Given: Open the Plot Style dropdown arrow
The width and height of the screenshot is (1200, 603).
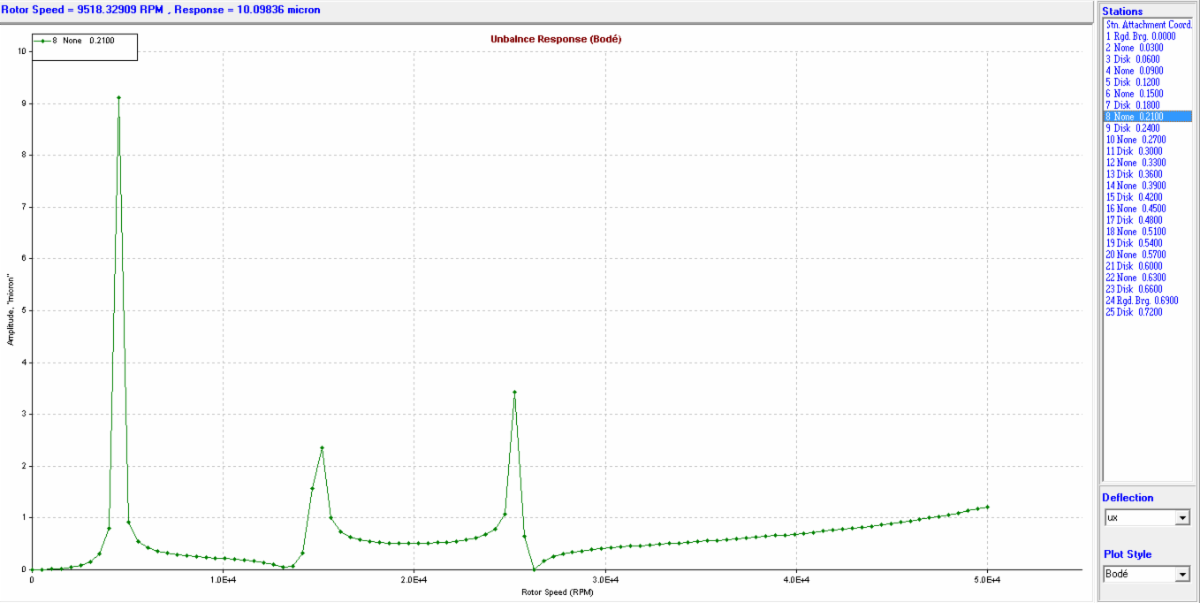Looking at the screenshot, I should click(x=1182, y=574).
